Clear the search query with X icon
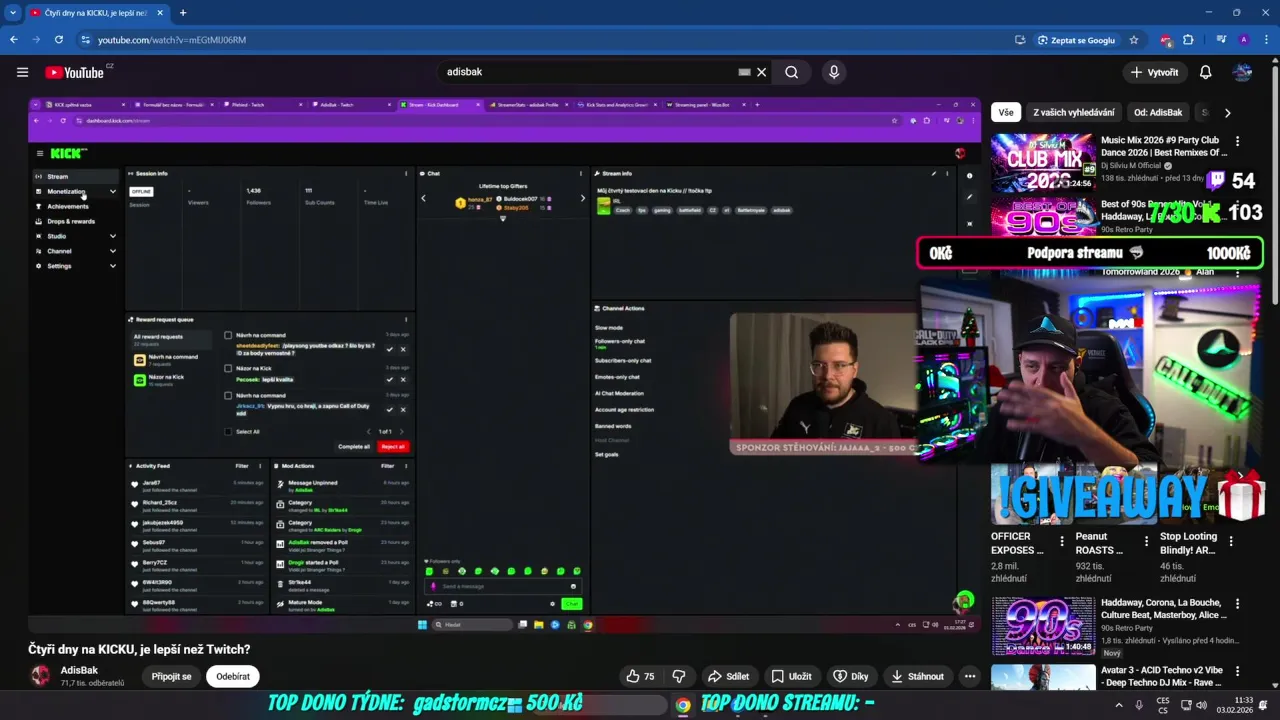Image resolution: width=1280 pixels, height=720 pixels. pyautogui.click(x=761, y=72)
